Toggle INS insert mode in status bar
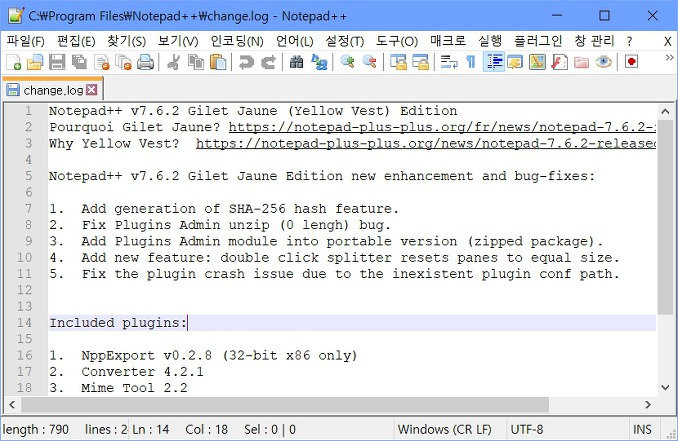This screenshot has width=678, height=441. click(642, 429)
